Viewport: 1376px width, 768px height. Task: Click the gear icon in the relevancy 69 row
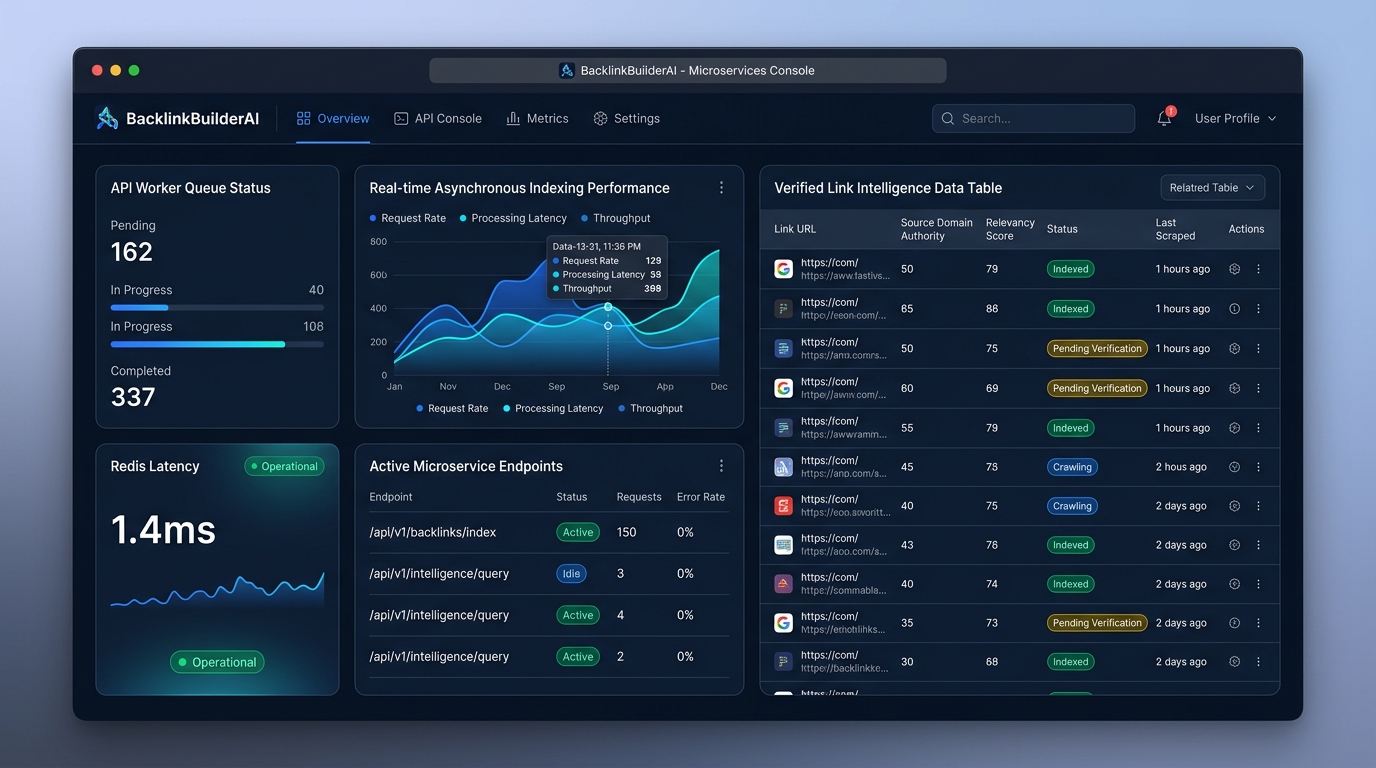point(1234,388)
